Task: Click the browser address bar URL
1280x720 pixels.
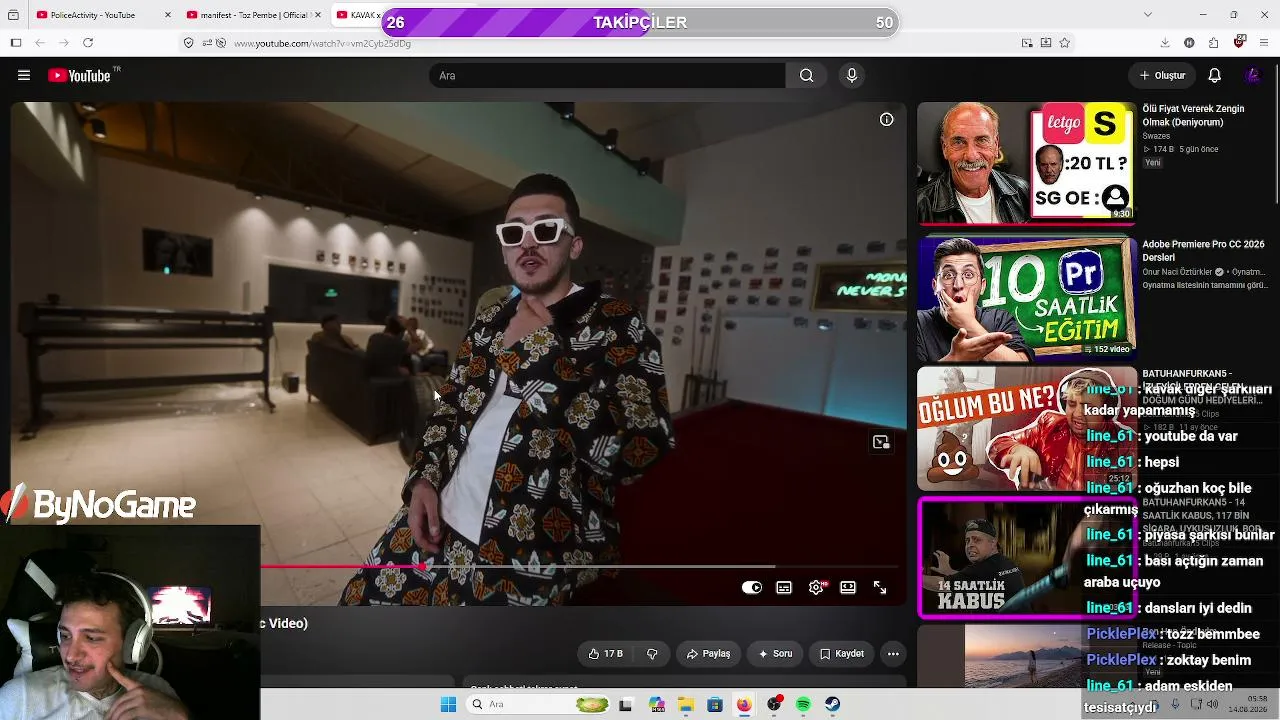Action: click(x=322, y=43)
